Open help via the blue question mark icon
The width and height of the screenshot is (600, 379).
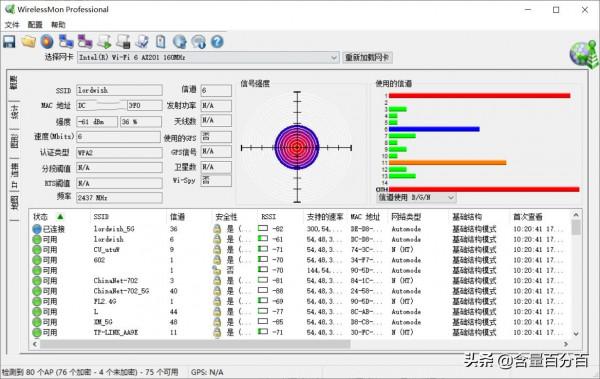coord(217,41)
